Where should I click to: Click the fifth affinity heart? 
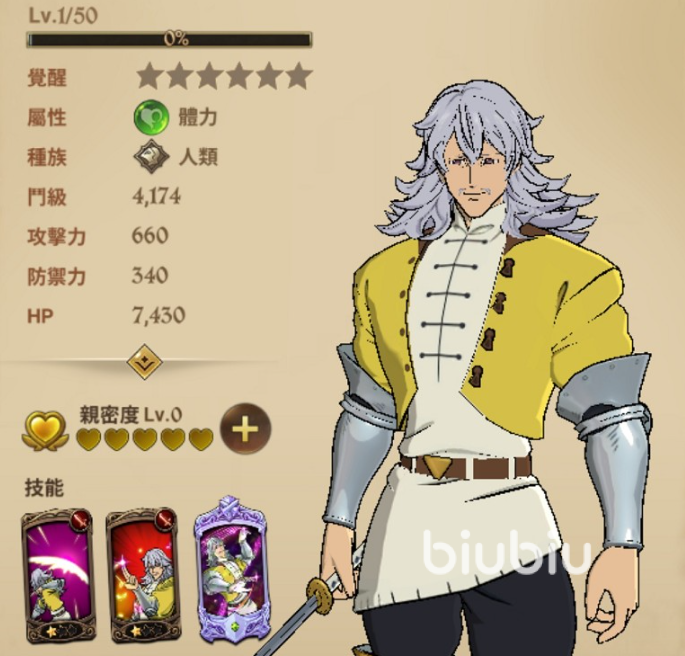point(201,438)
